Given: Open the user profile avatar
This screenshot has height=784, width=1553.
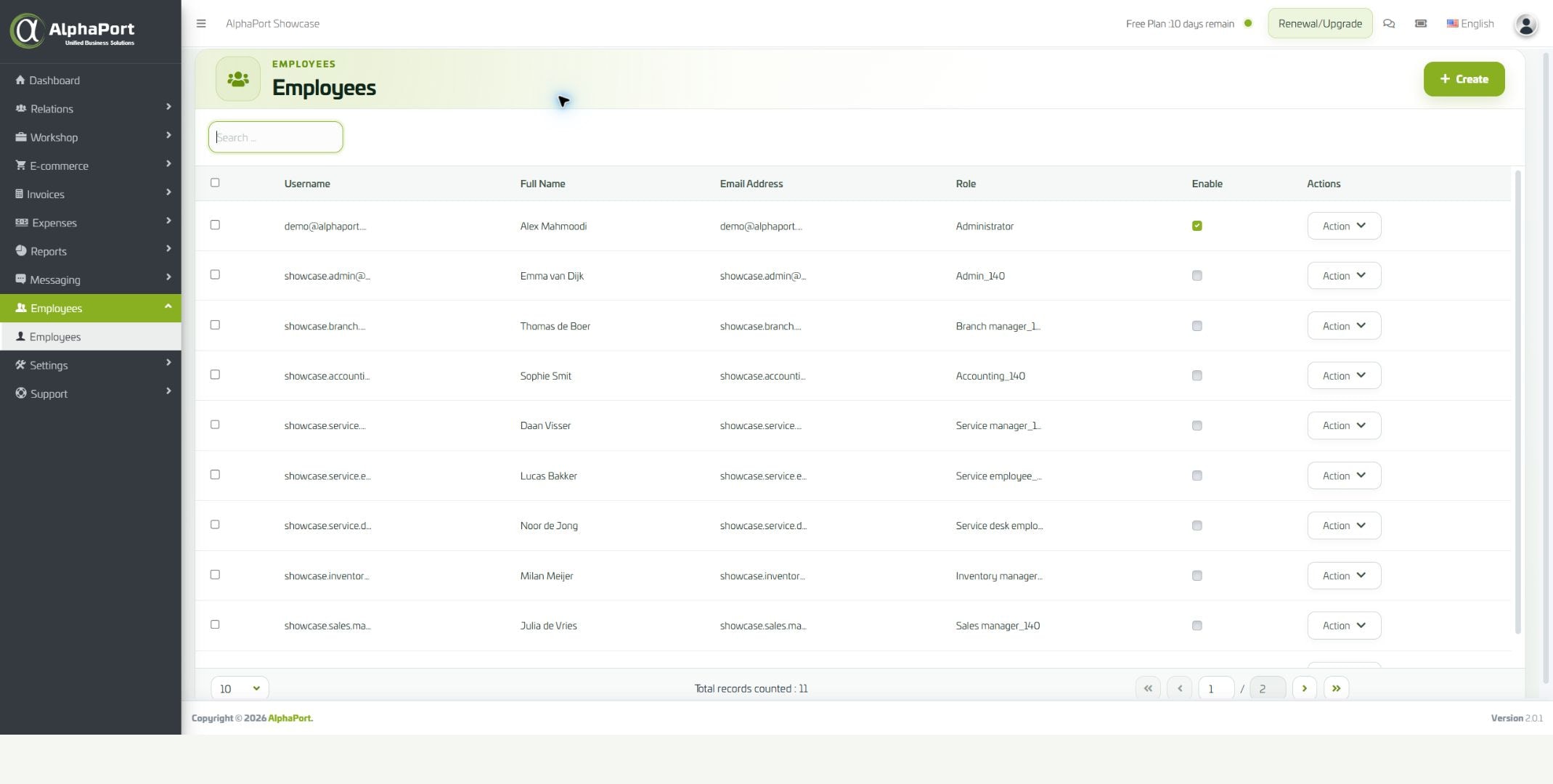Looking at the screenshot, I should tap(1525, 25).
